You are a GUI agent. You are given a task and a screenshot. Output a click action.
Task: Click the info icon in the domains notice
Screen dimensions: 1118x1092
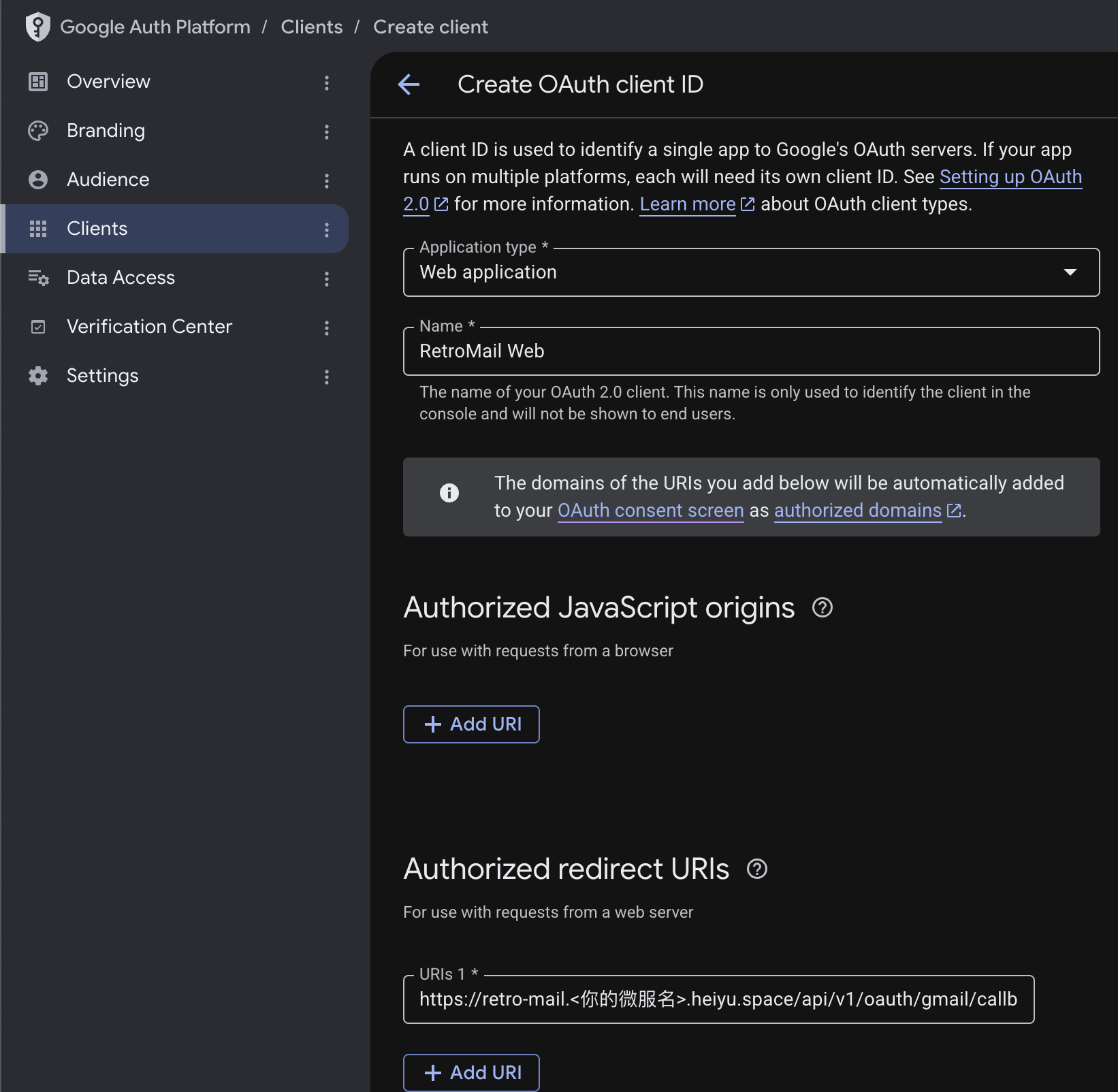pyautogui.click(x=449, y=492)
